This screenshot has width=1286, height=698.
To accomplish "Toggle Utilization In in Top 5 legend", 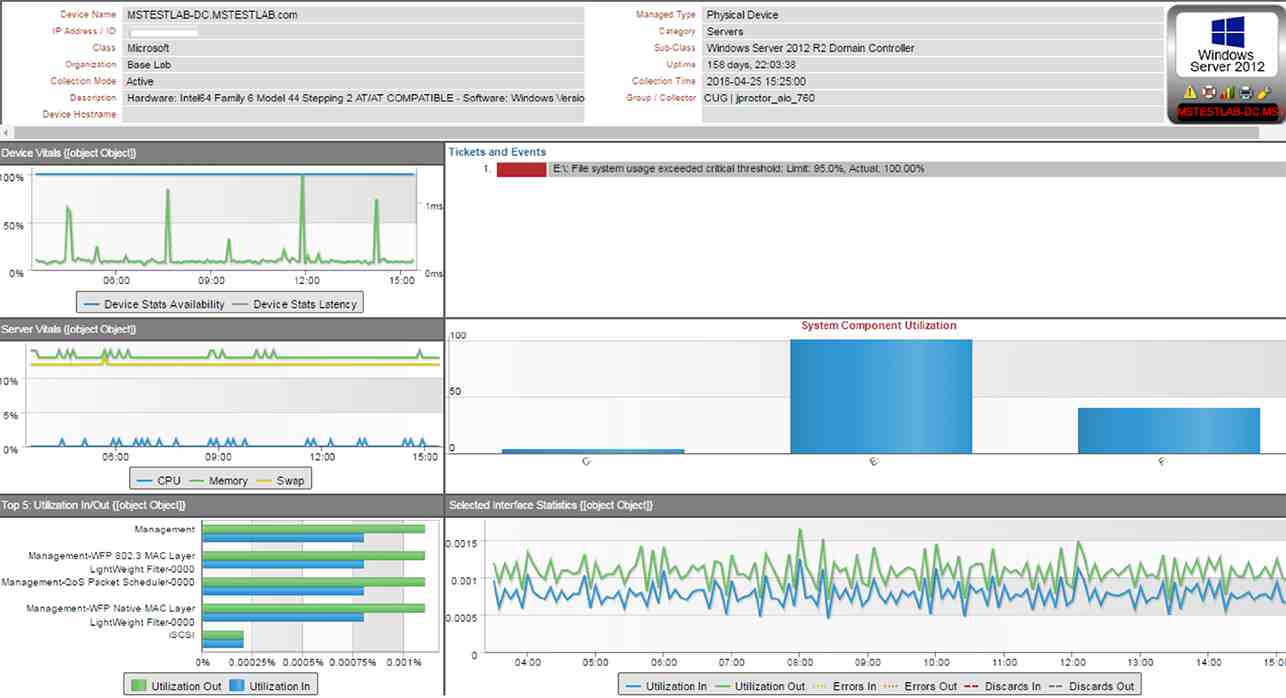I will [271, 687].
